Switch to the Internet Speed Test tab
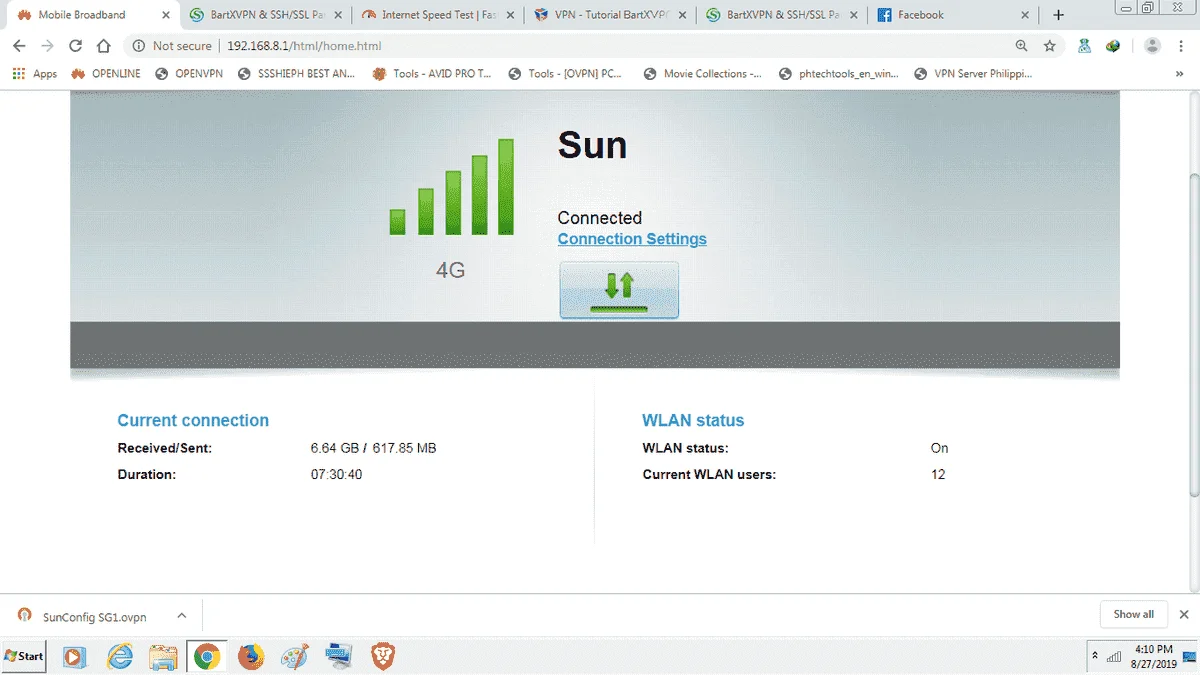Screen dimensions: 1200x675 [x=440, y=15]
